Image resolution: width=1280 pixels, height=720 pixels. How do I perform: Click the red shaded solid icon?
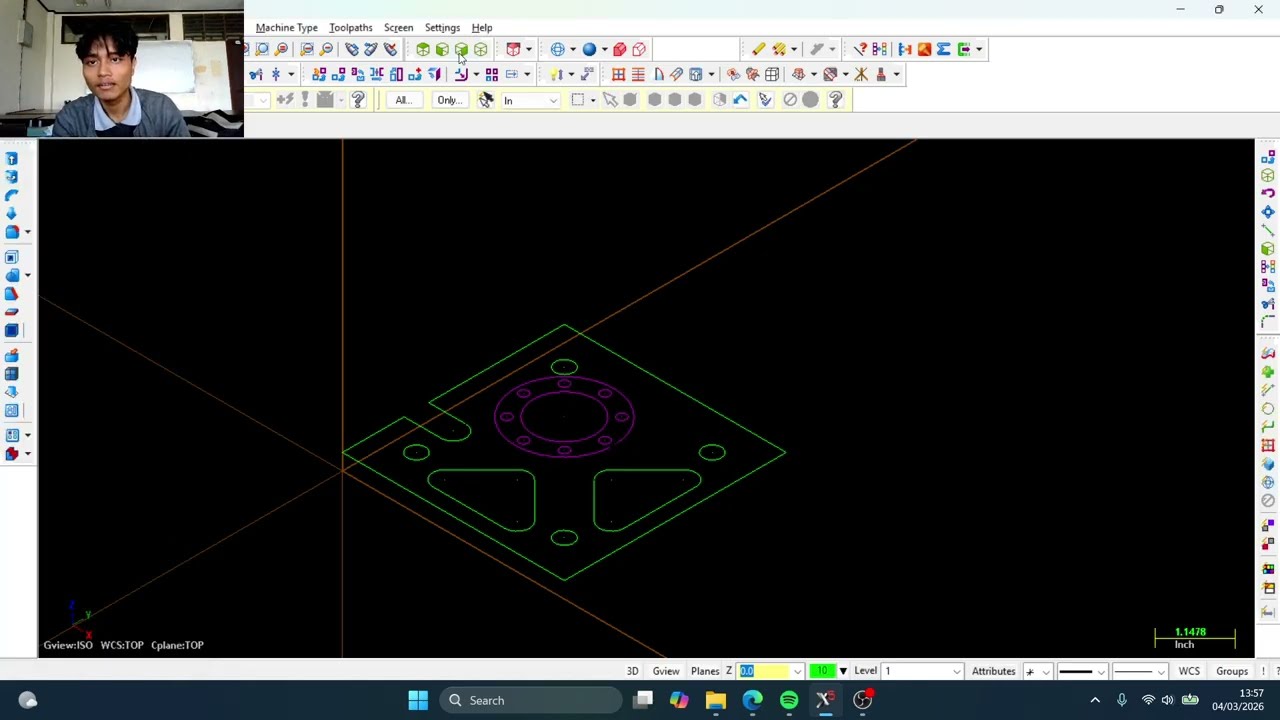tap(620, 49)
